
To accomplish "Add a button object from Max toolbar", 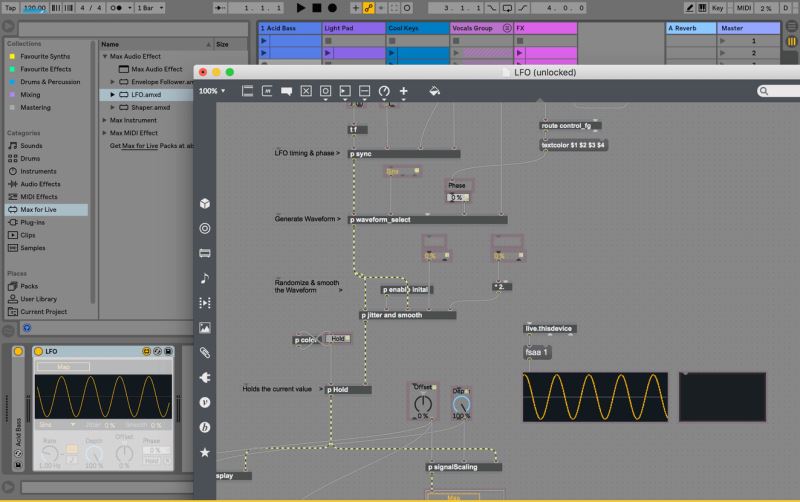I will [325, 91].
